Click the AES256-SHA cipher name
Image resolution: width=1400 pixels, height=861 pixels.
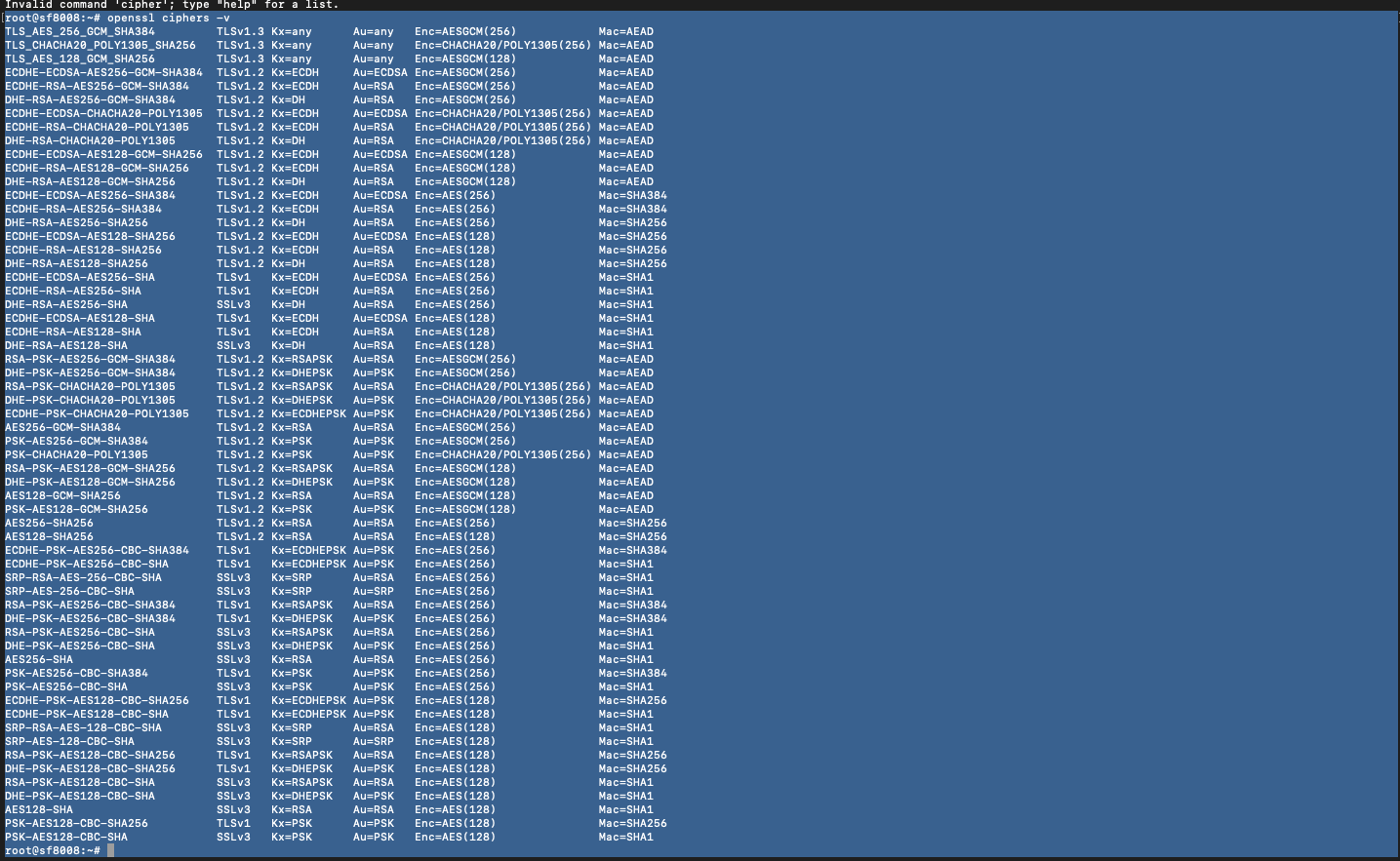pyautogui.click(x=39, y=659)
